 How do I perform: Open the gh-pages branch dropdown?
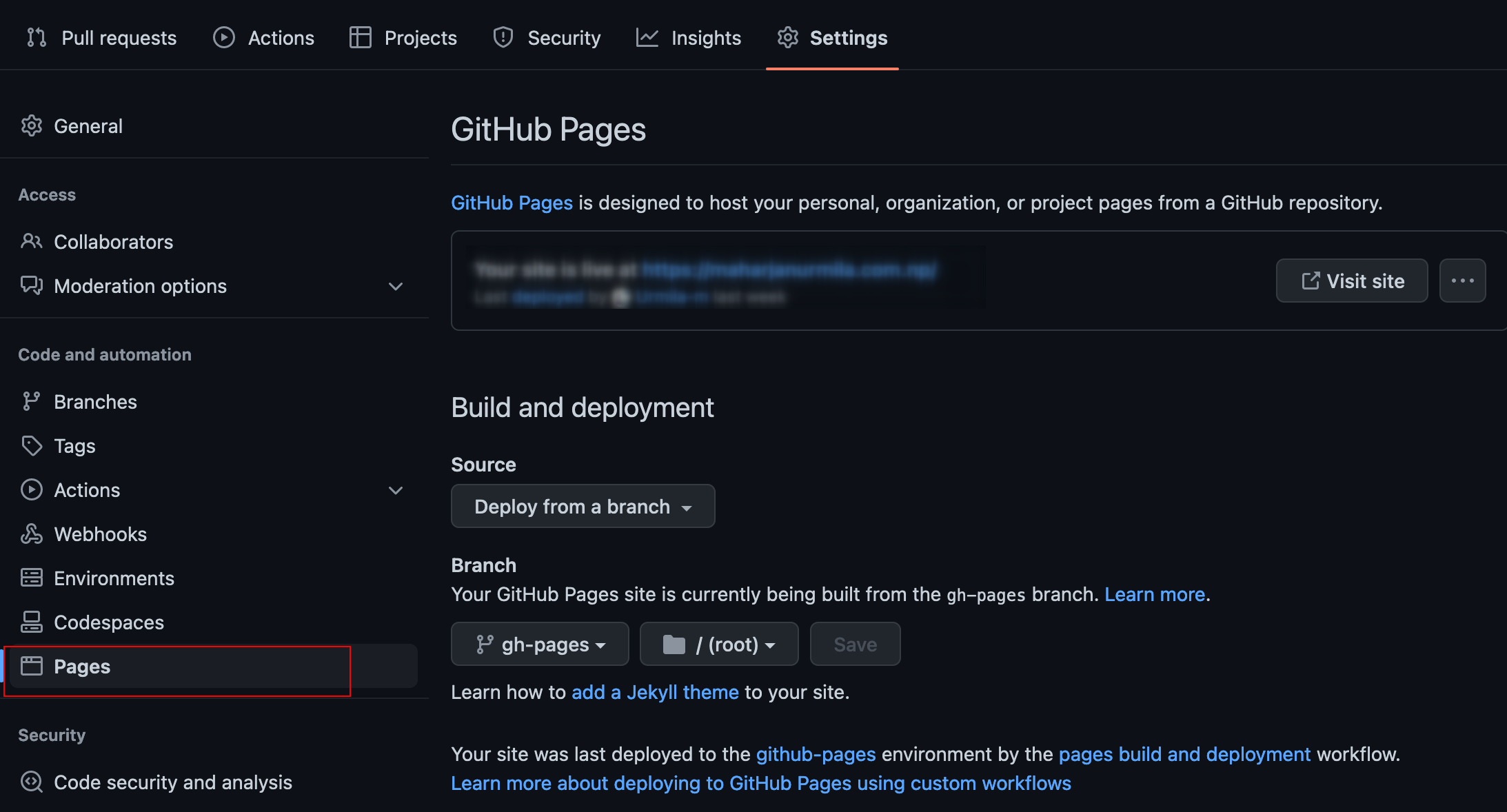click(x=540, y=644)
